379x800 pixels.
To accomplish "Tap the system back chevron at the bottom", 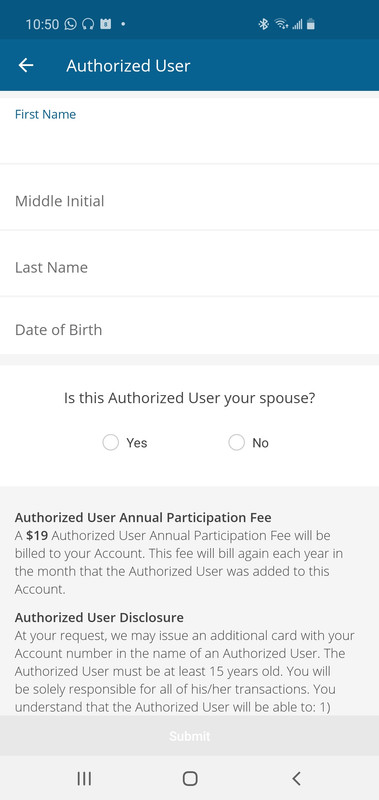I will click(x=296, y=778).
